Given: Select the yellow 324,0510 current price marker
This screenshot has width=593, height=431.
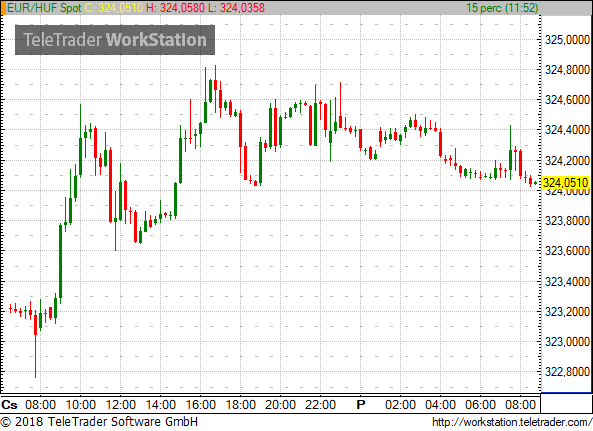Looking at the screenshot, I should (565, 183).
